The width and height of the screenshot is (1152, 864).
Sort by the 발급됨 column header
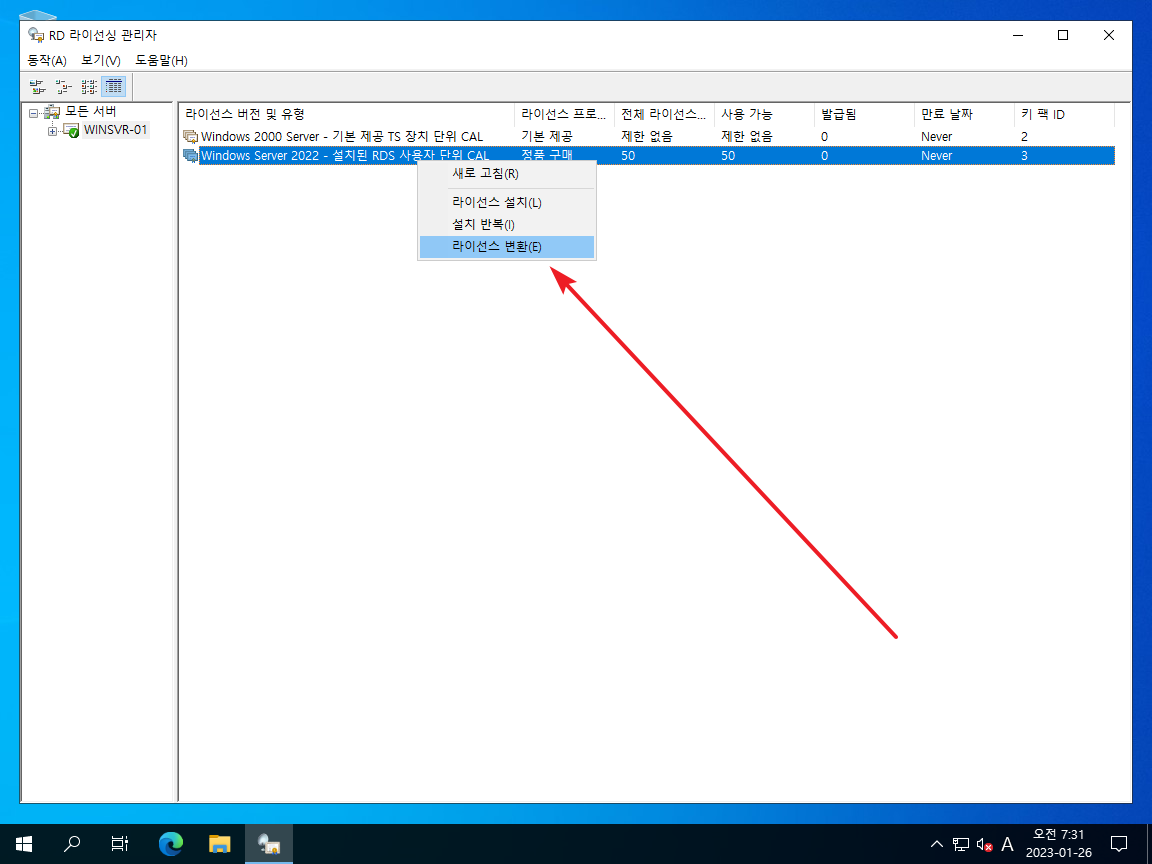(x=864, y=115)
